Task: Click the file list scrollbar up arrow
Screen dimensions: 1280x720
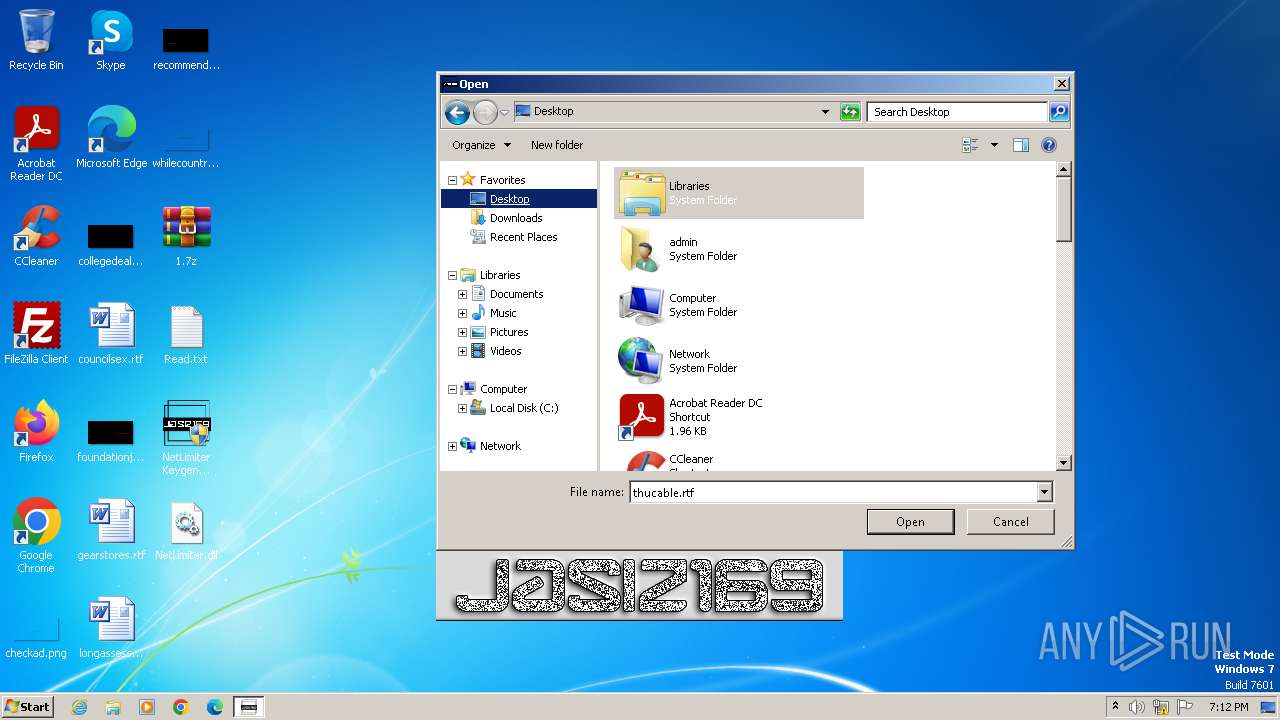Action: 1064,170
